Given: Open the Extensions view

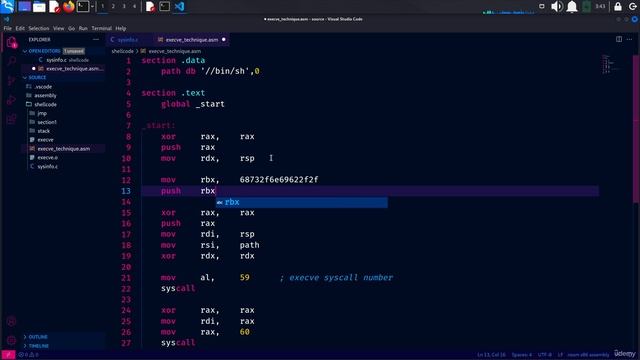Looking at the screenshot, I should [x=11, y=119].
